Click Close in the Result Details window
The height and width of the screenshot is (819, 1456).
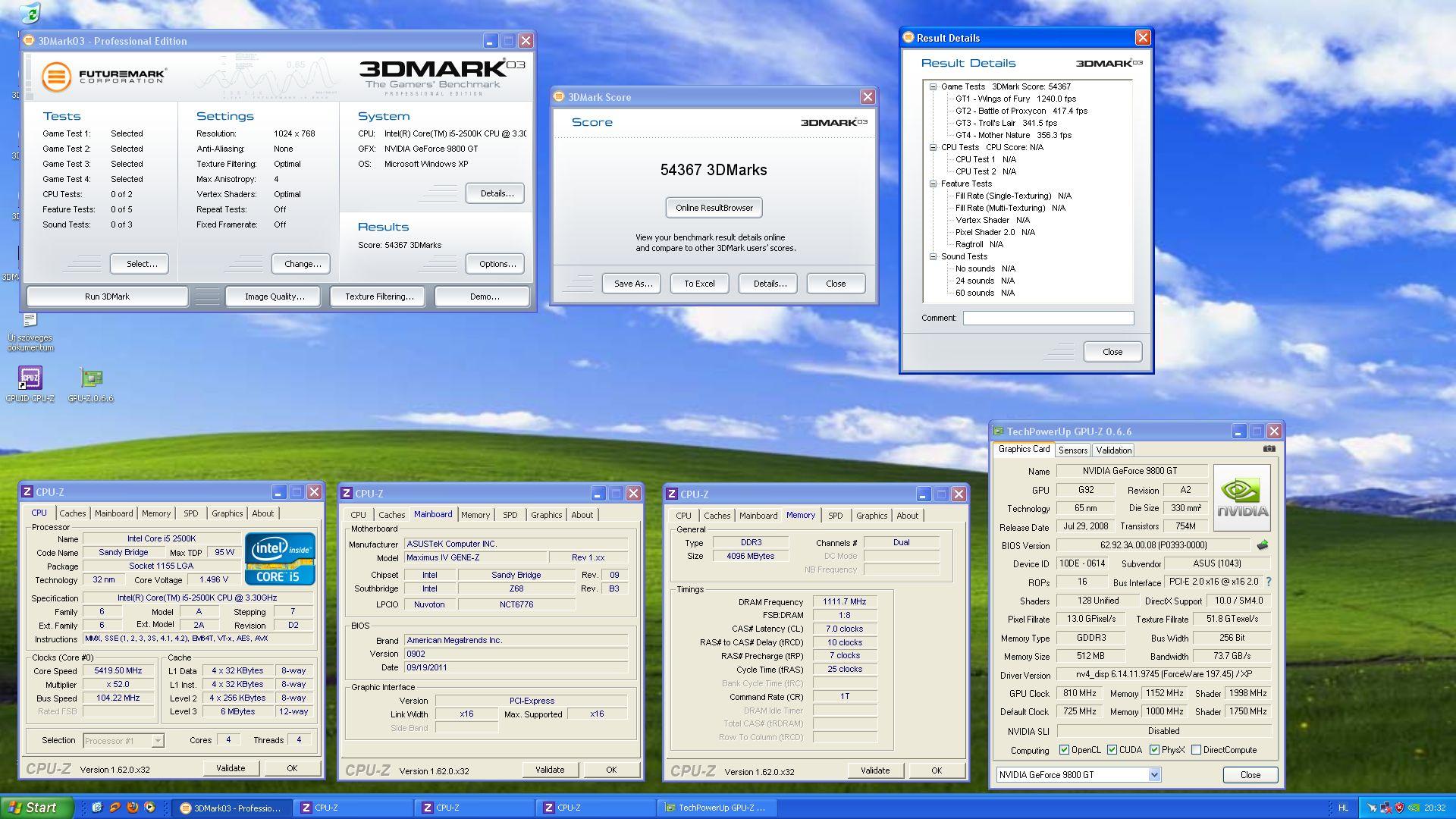1112,352
